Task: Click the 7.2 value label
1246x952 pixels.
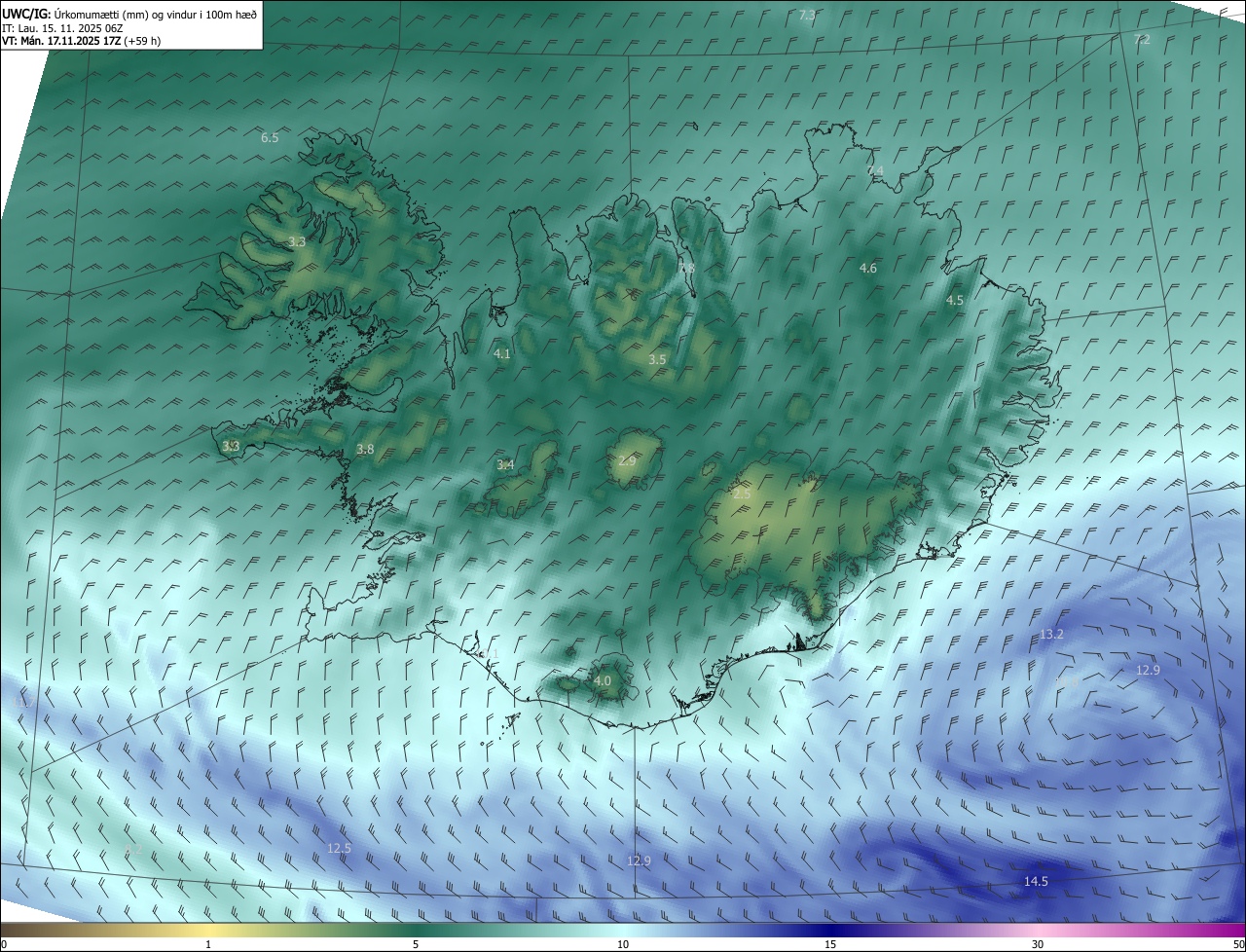Action: [x=1142, y=39]
